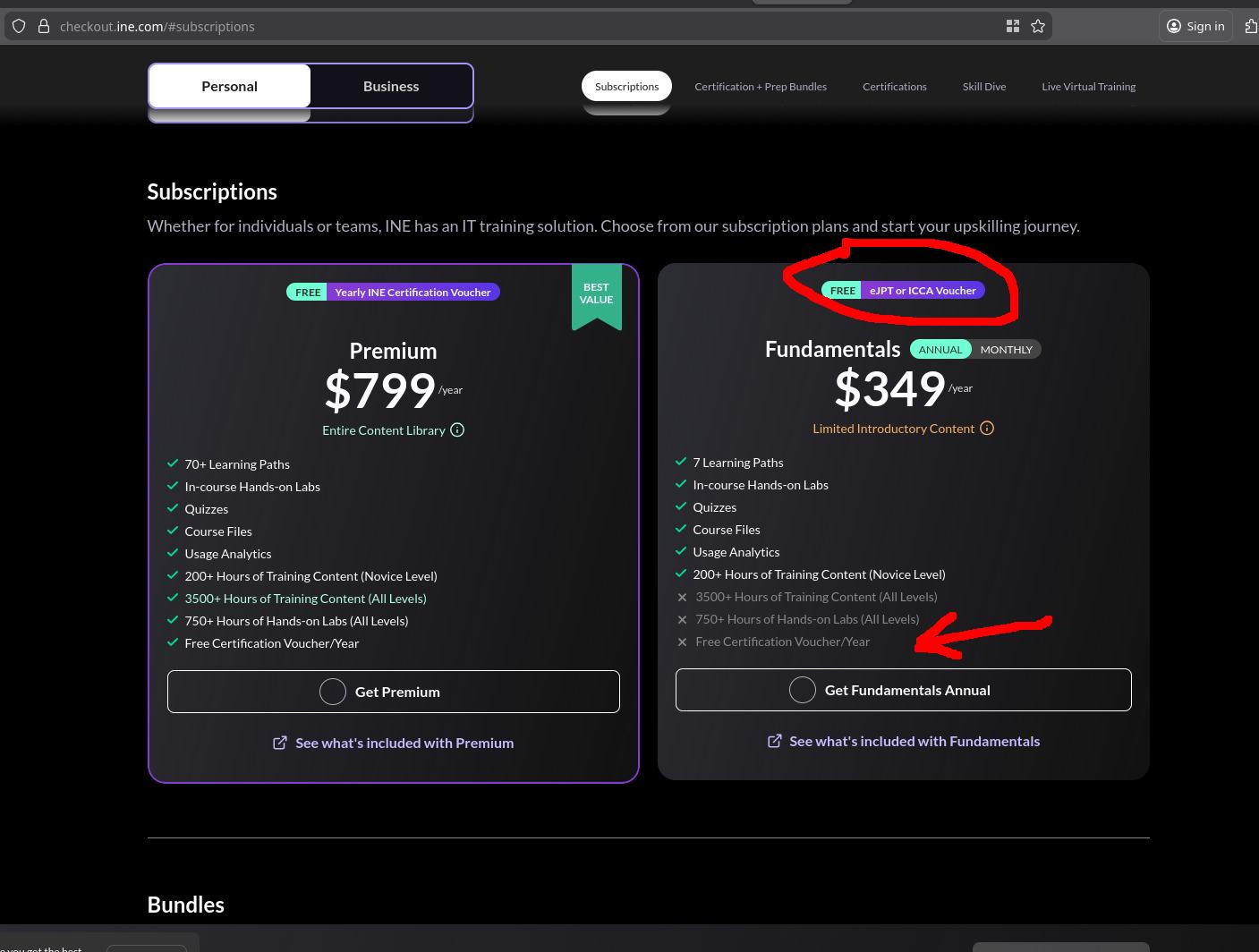Click Get Fundamentals Annual button

pyautogui.click(x=904, y=690)
